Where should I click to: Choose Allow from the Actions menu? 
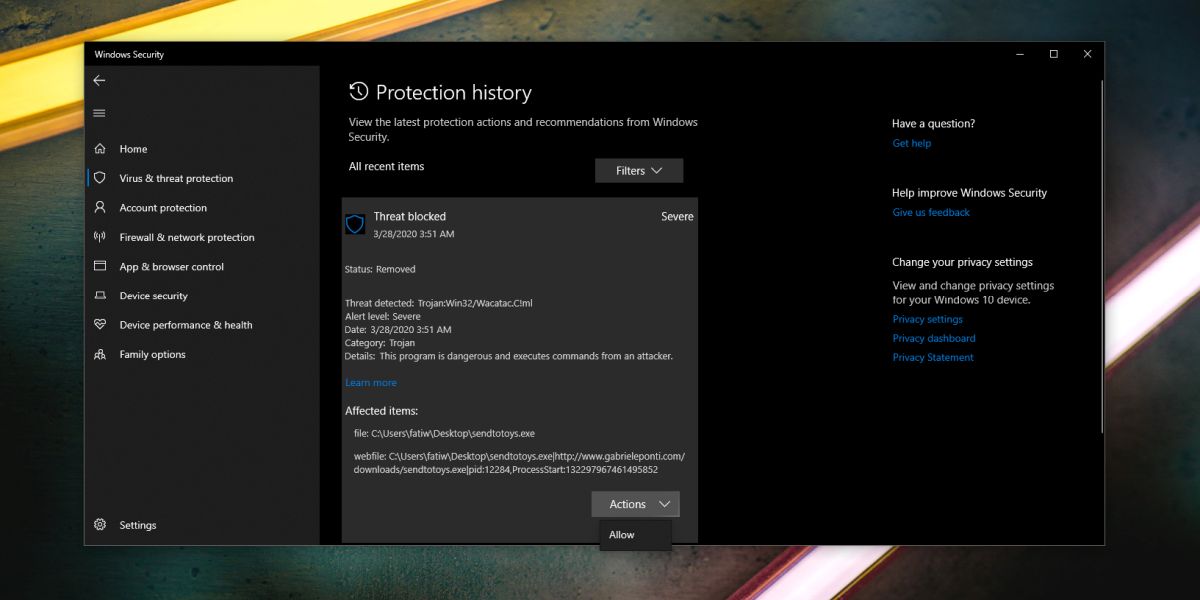tap(635, 535)
